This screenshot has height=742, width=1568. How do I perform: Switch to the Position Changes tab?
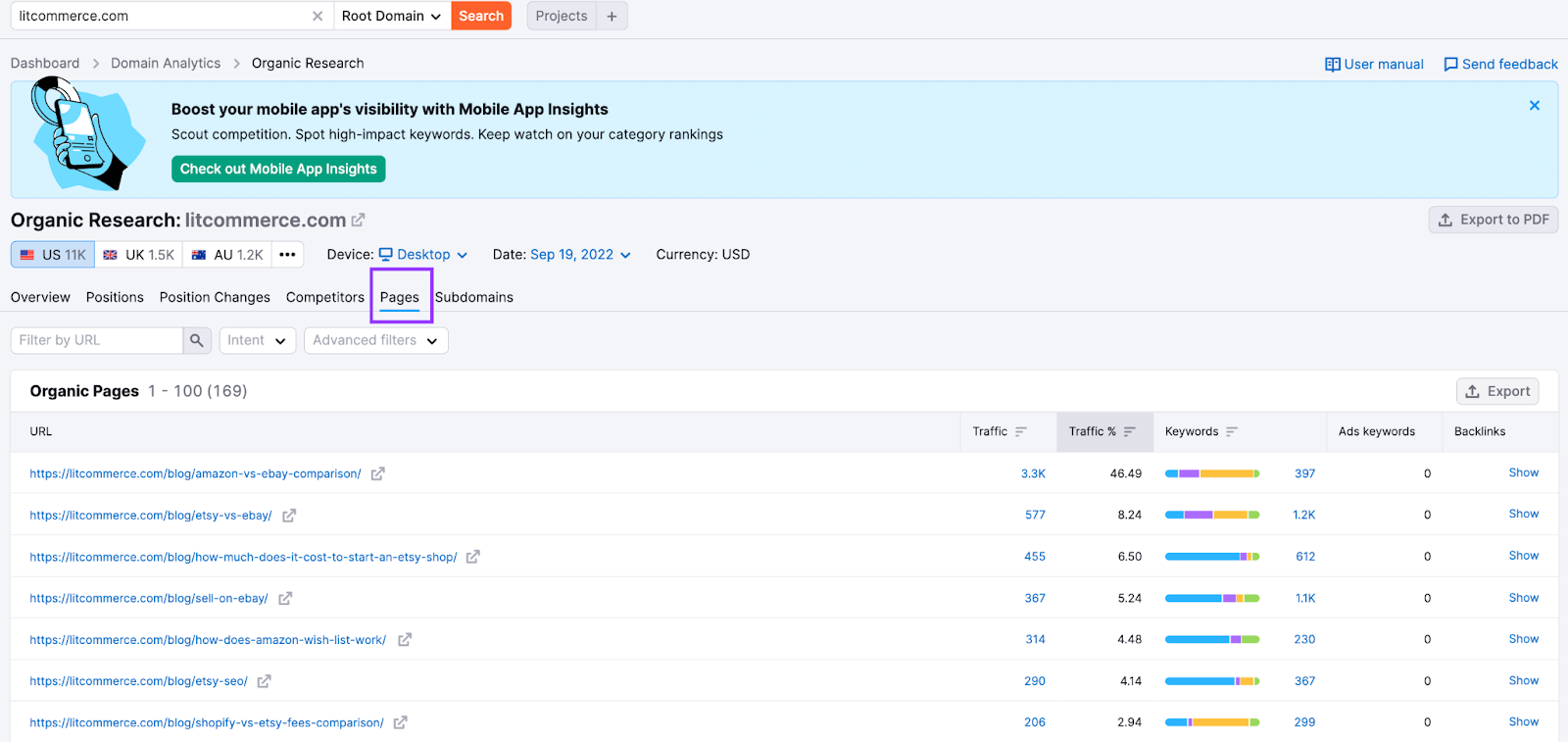[215, 297]
